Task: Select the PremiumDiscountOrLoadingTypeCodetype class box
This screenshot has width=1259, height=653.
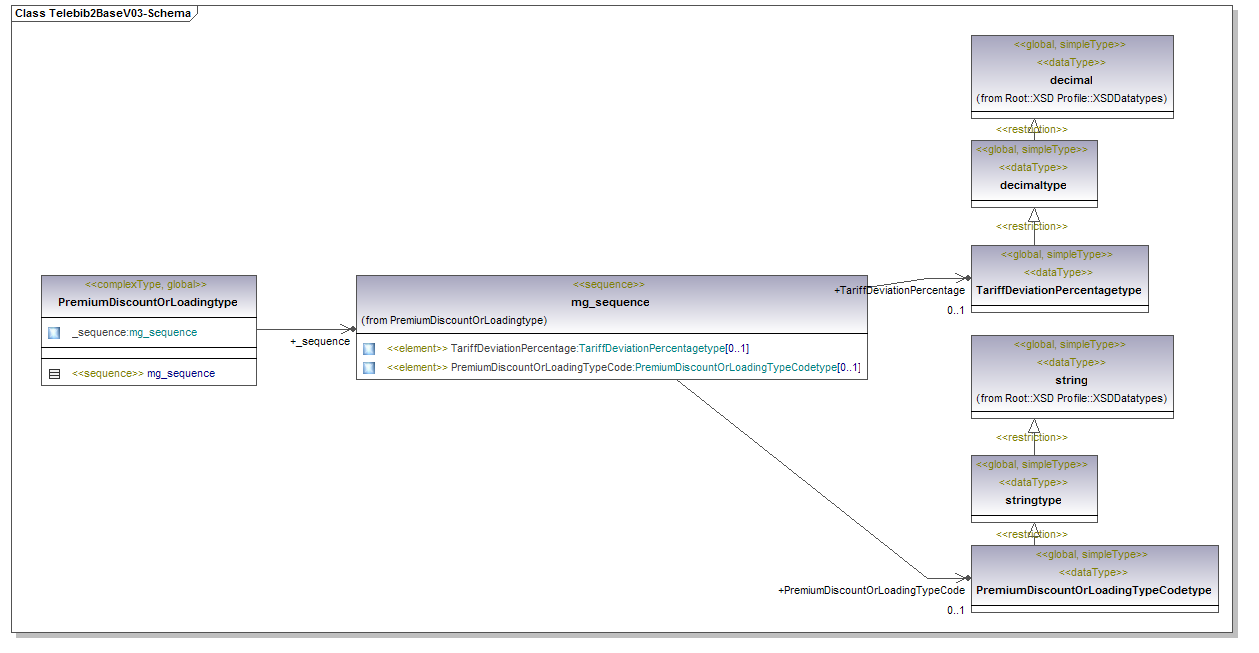Action: tap(1093, 590)
